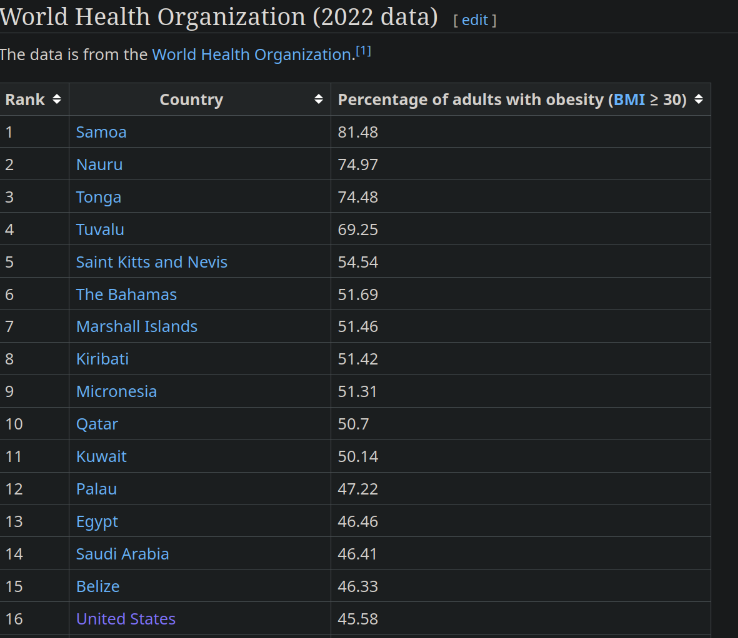Select the 74.97 percentage cell
738x638 pixels.
(x=520, y=165)
